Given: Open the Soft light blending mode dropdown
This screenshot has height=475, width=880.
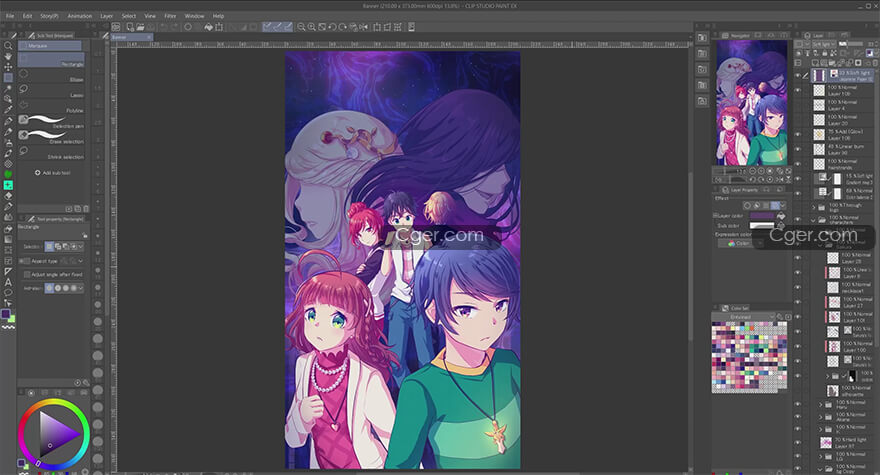Looking at the screenshot, I should point(823,44).
